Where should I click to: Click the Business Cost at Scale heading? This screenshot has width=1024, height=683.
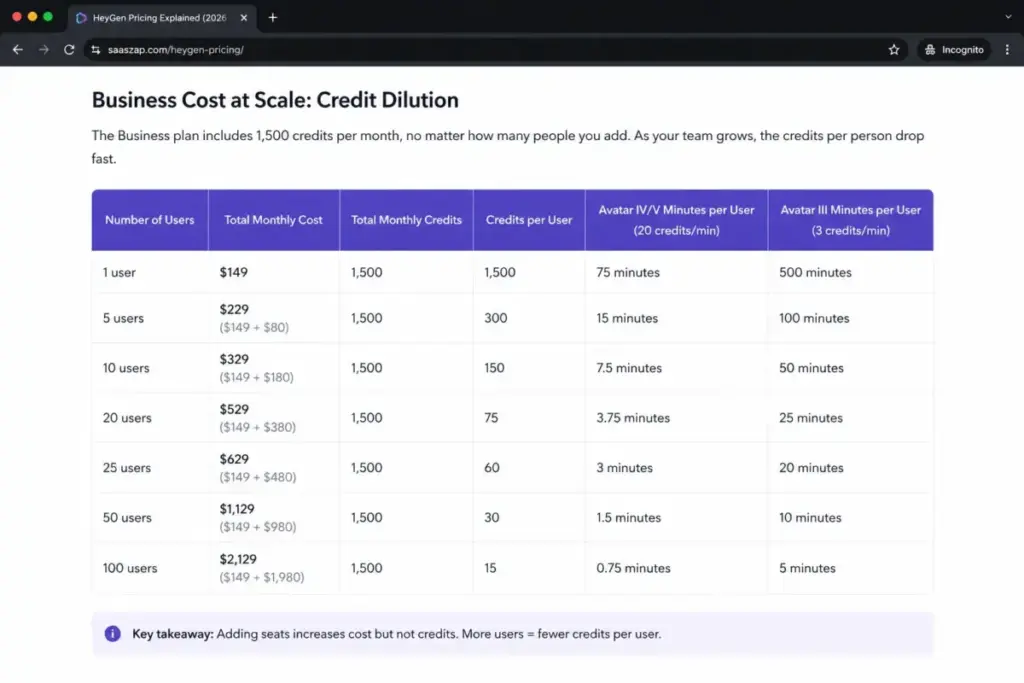[275, 100]
